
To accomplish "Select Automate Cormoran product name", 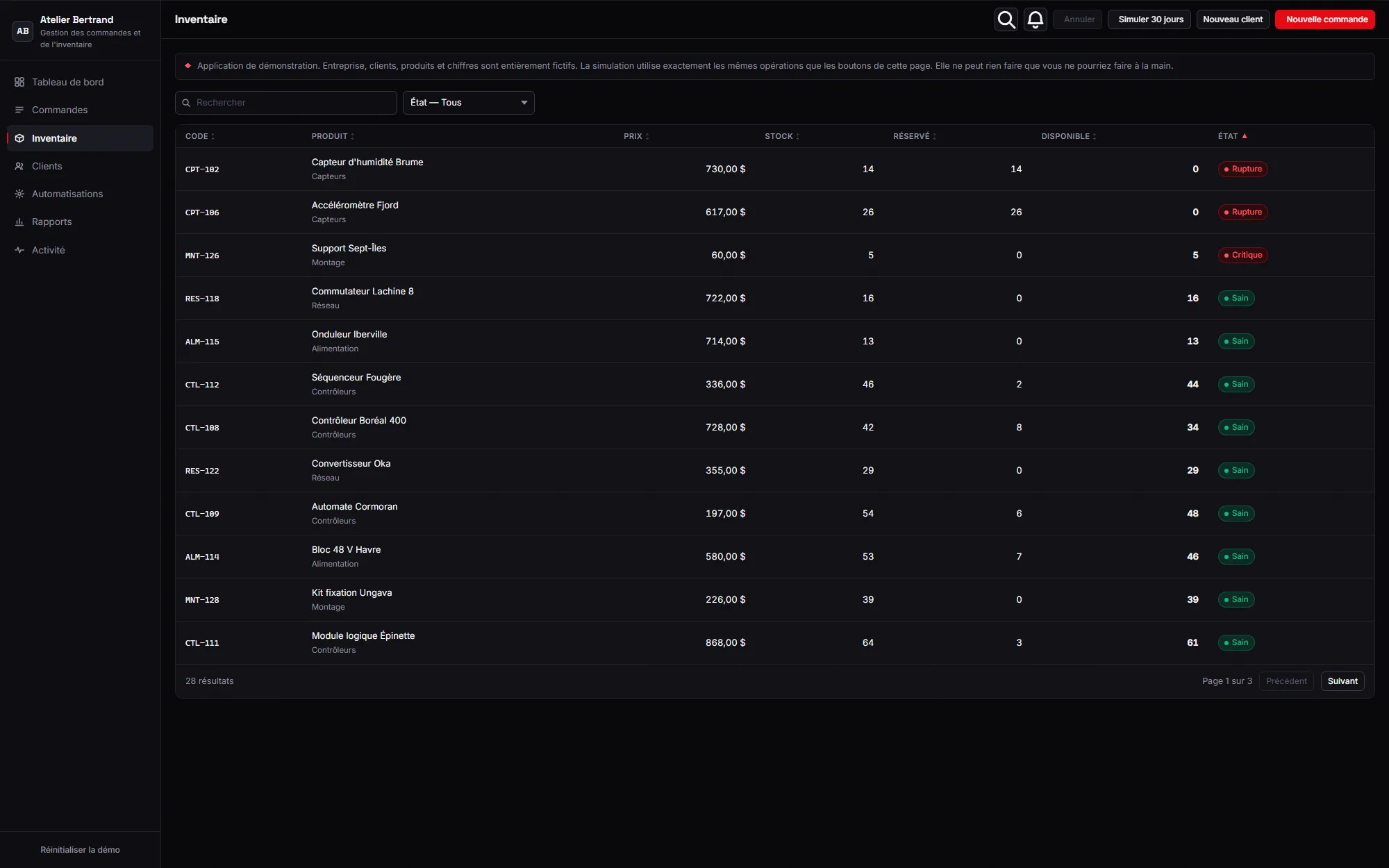I will [x=354, y=507].
